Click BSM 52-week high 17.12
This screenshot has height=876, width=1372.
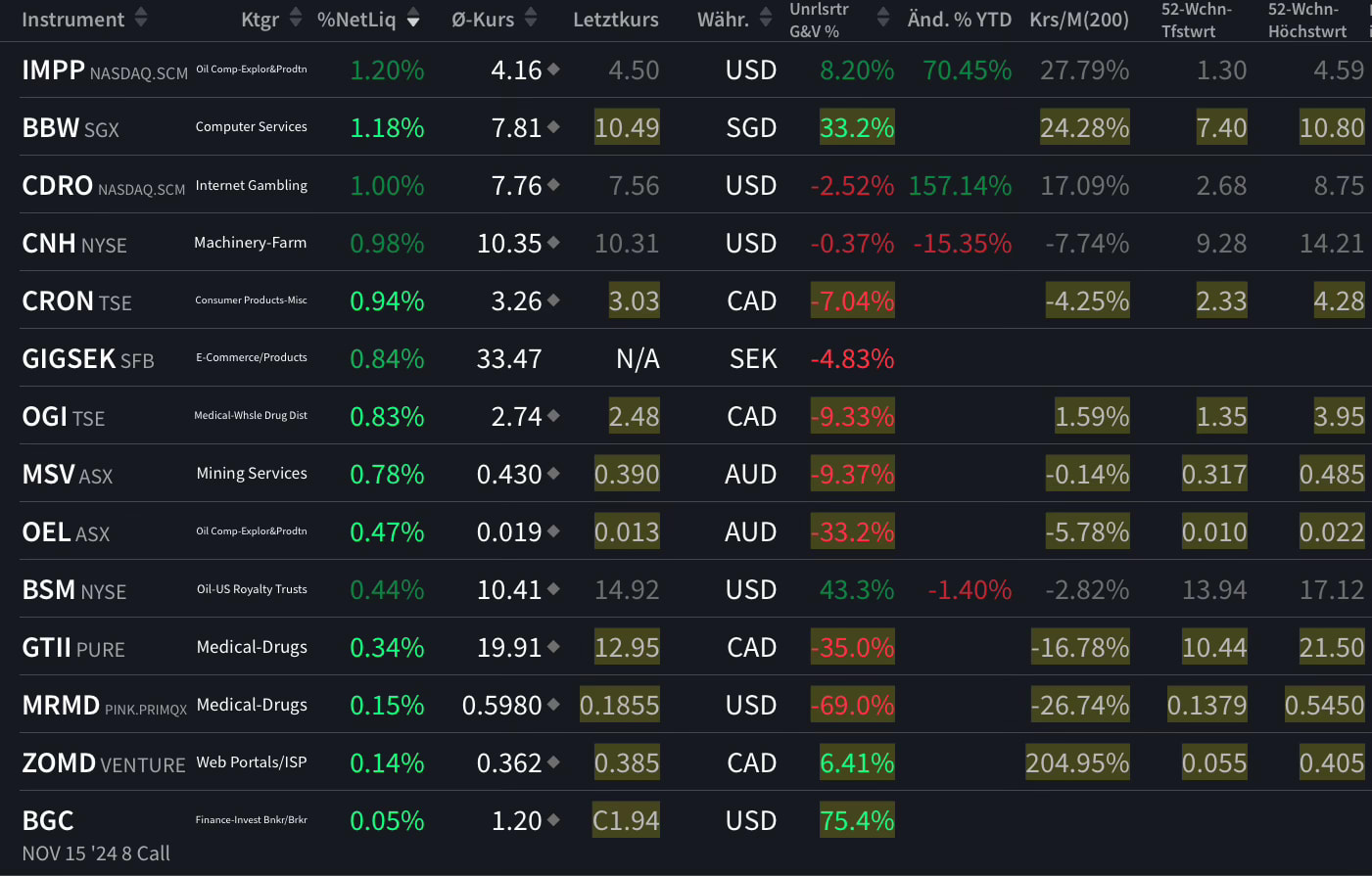1332,589
